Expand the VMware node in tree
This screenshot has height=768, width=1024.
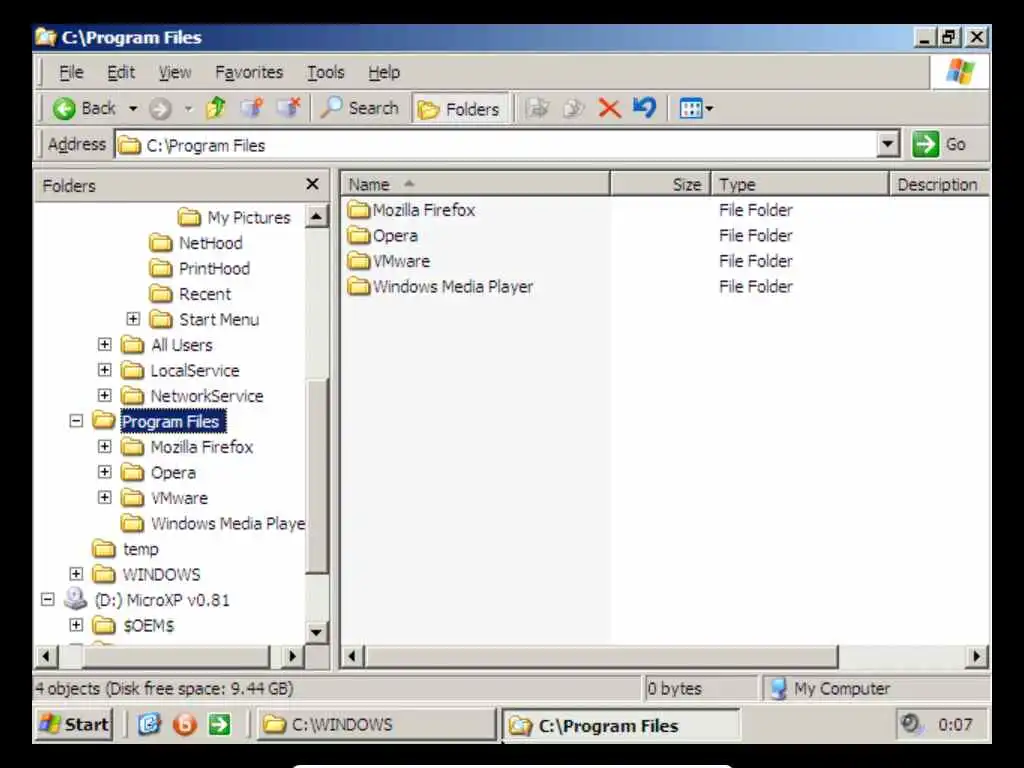[x=104, y=497]
